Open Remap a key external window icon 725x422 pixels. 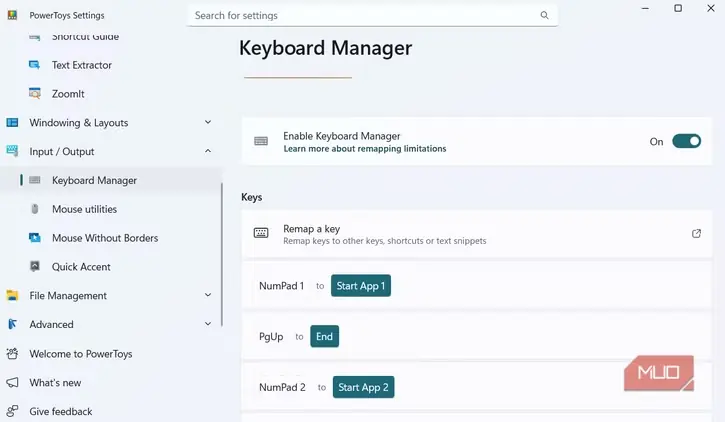pyautogui.click(x=696, y=233)
